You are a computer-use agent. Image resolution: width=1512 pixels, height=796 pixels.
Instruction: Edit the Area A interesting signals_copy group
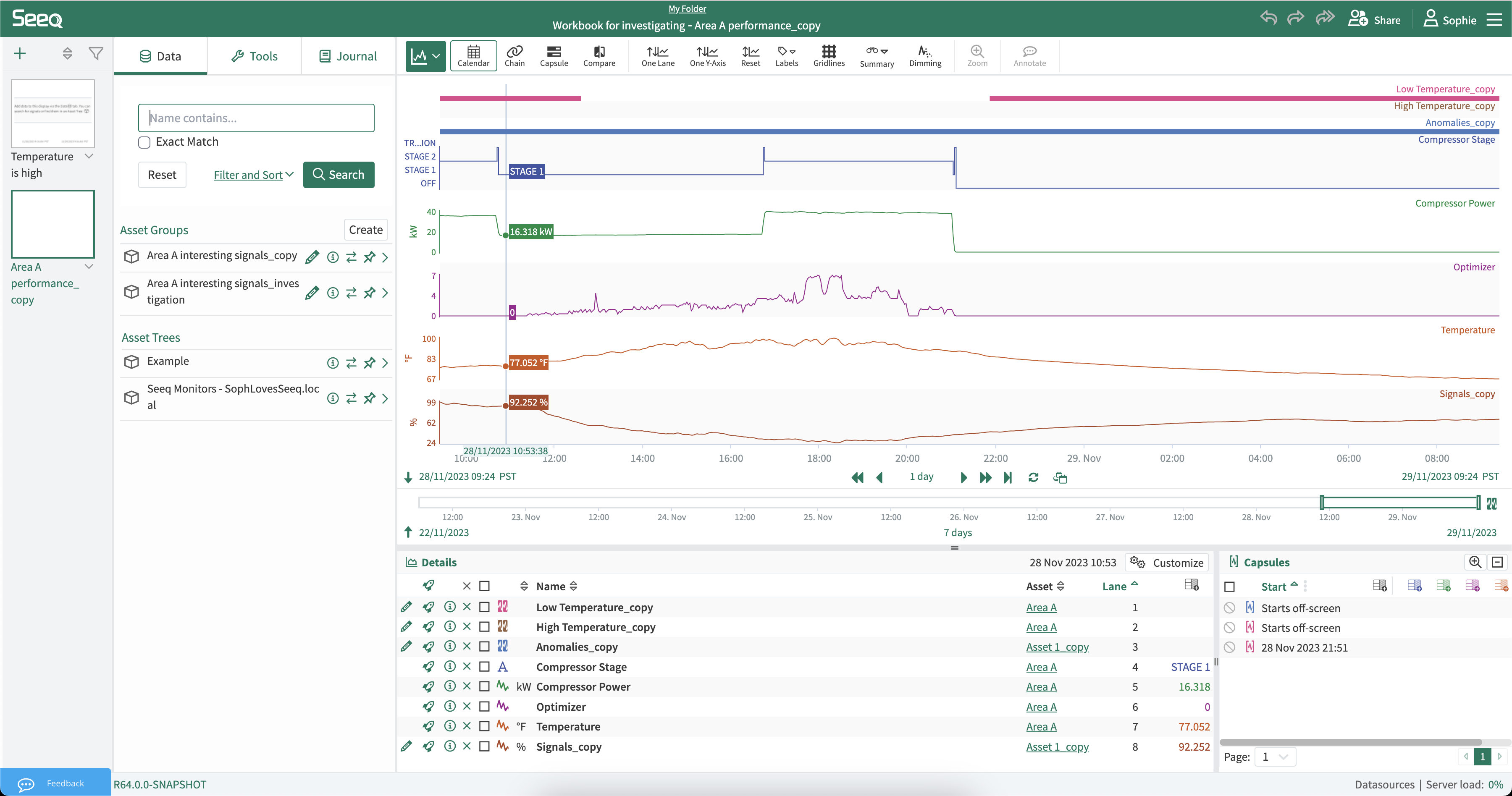coord(312,257)
